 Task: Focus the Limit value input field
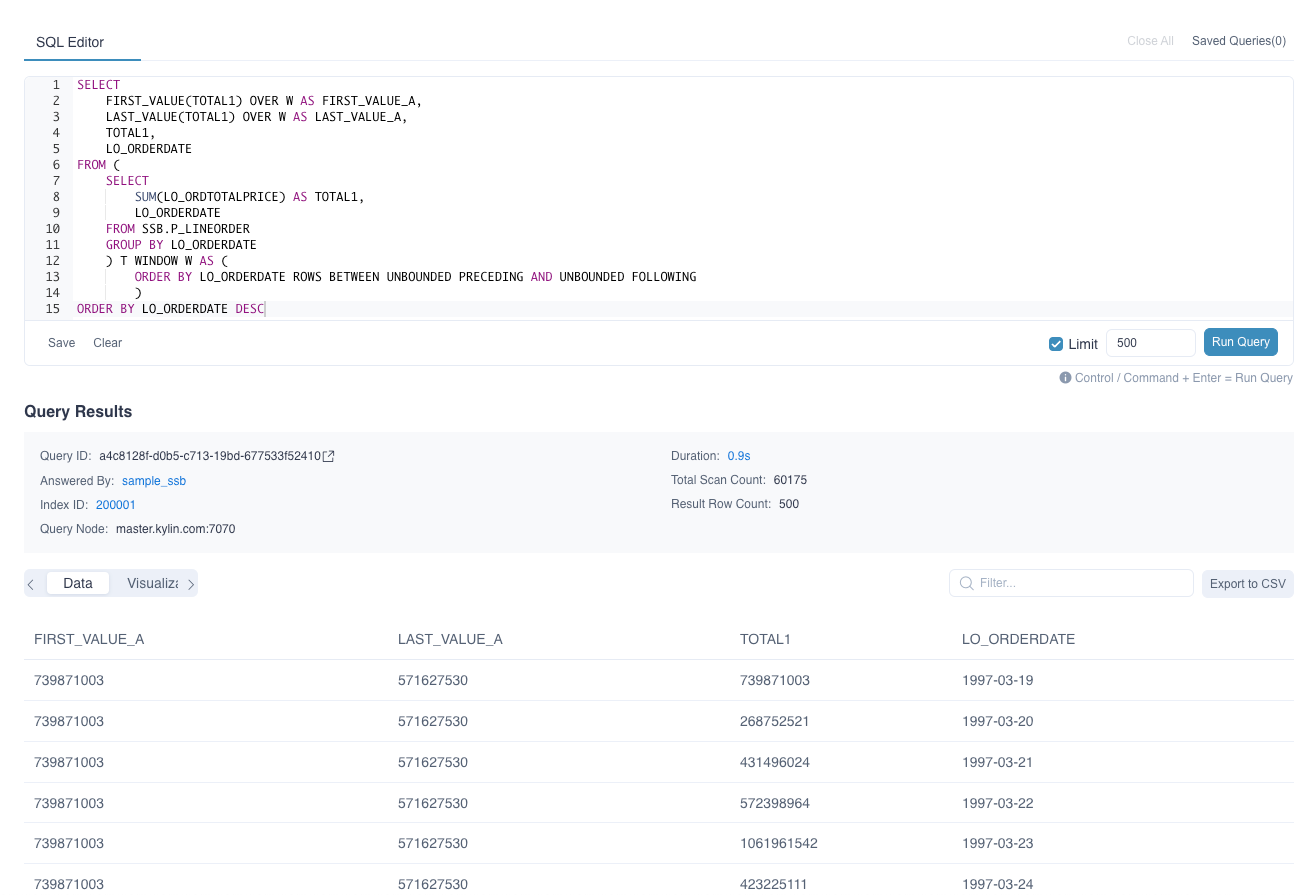point(1150,343)
